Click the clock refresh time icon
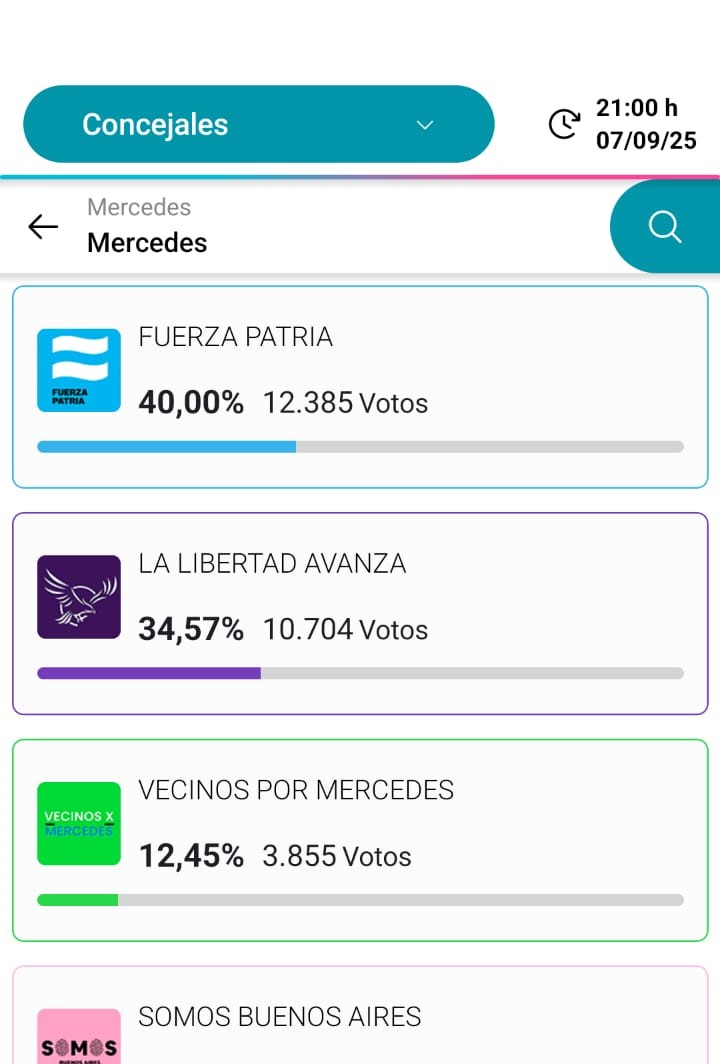Viewport: 720px width, 1064px height. 564,124
